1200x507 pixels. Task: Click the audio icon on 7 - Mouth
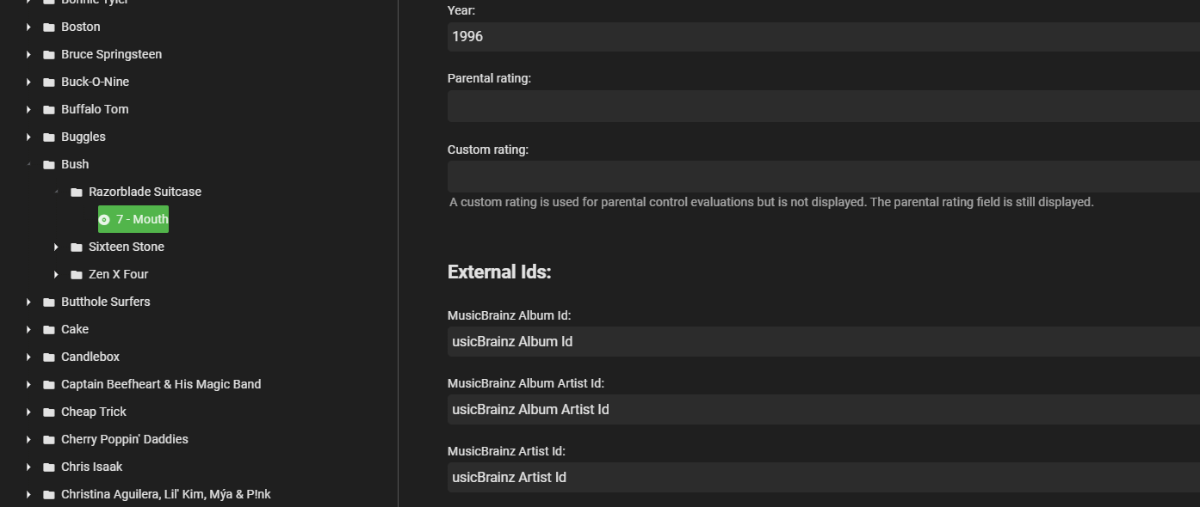(x=104, y=219)
